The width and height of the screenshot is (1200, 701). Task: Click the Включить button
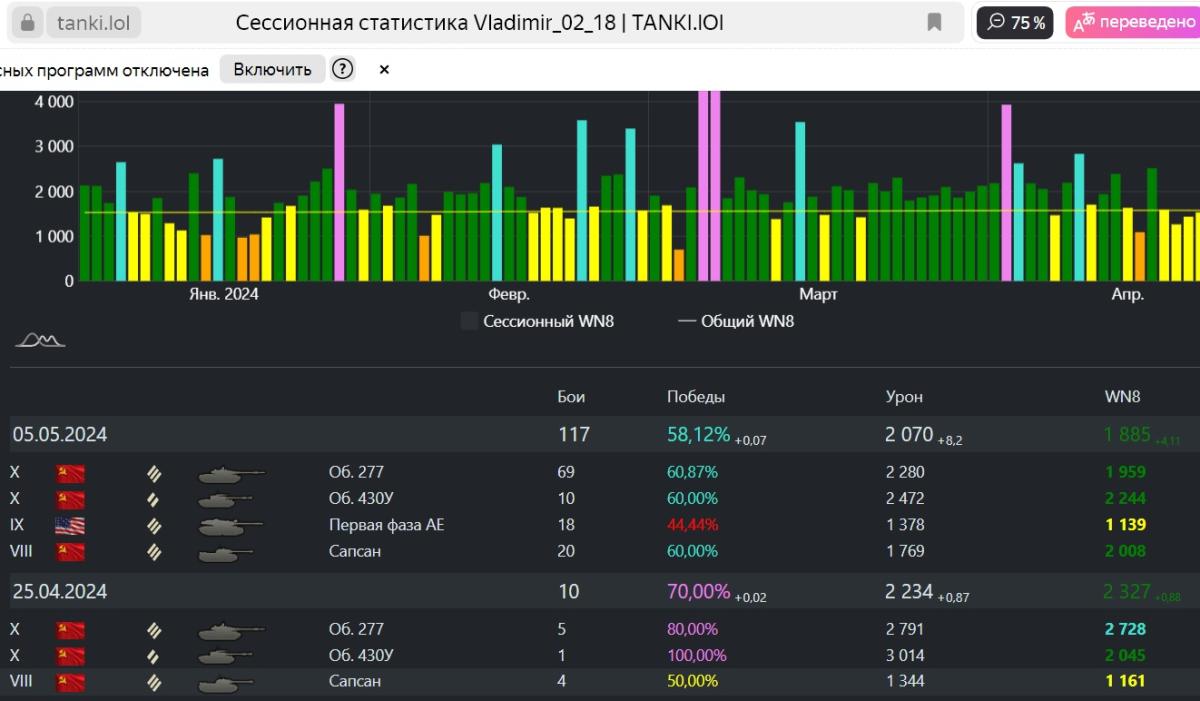pyautogui.click(x=272, y=69)
